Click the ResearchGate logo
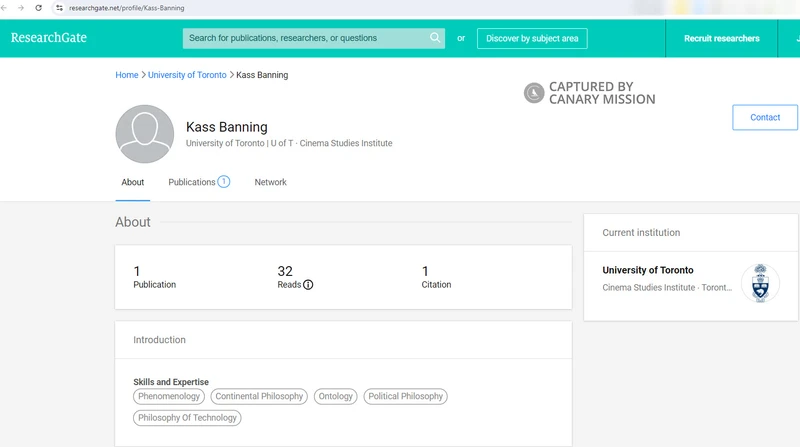 pyautogui.click(x=48, y=38)
